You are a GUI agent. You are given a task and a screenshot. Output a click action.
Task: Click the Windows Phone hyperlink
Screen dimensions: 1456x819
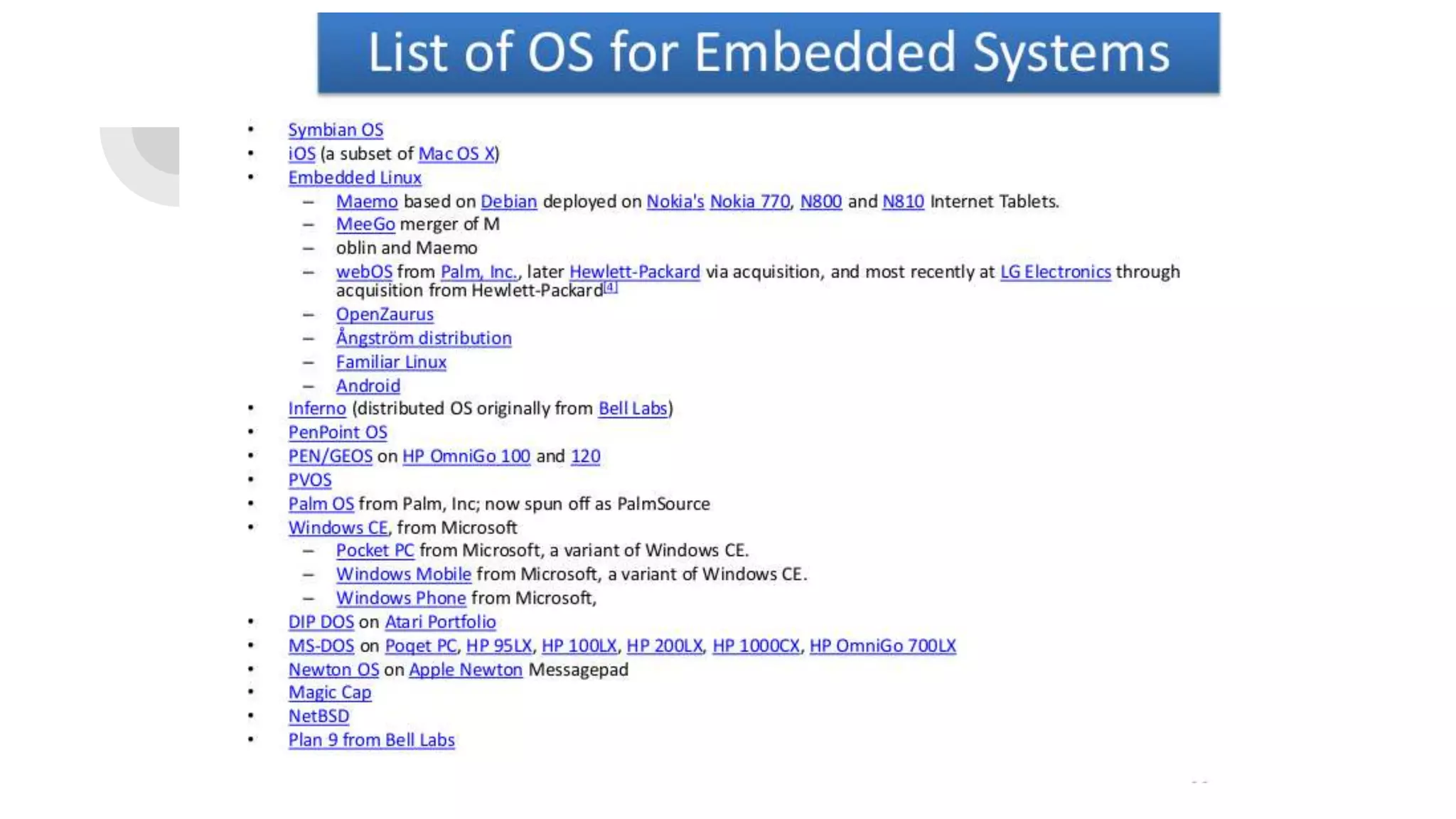(x=401, y=599)
